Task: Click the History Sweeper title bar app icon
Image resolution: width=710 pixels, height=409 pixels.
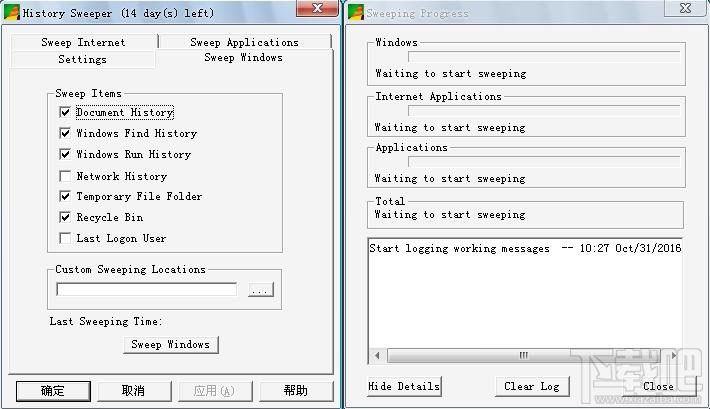Action: click(x=12, y=12)
